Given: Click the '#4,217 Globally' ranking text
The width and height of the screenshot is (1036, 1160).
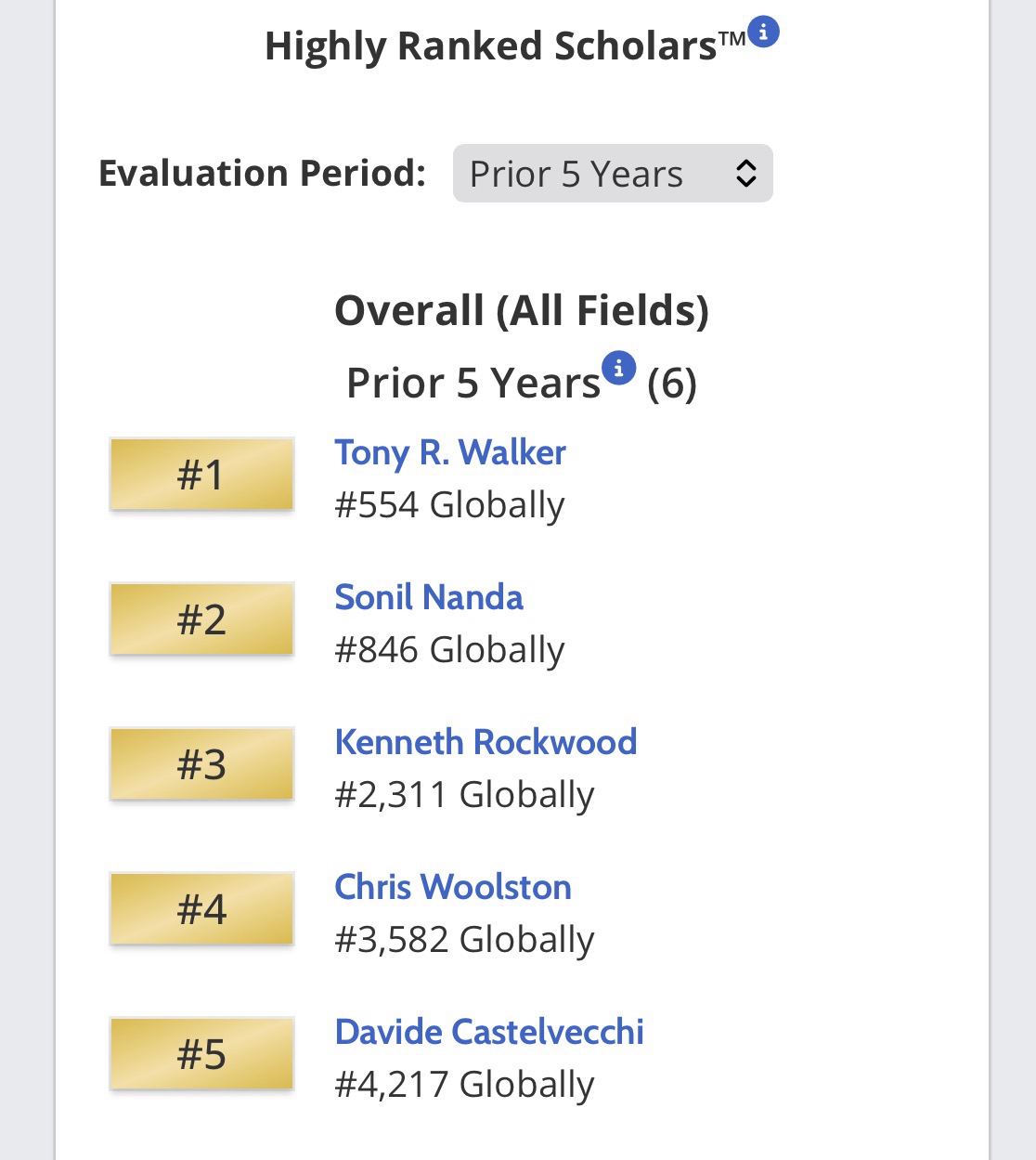Looking at the screenshot, I should tap(464, 1085).
